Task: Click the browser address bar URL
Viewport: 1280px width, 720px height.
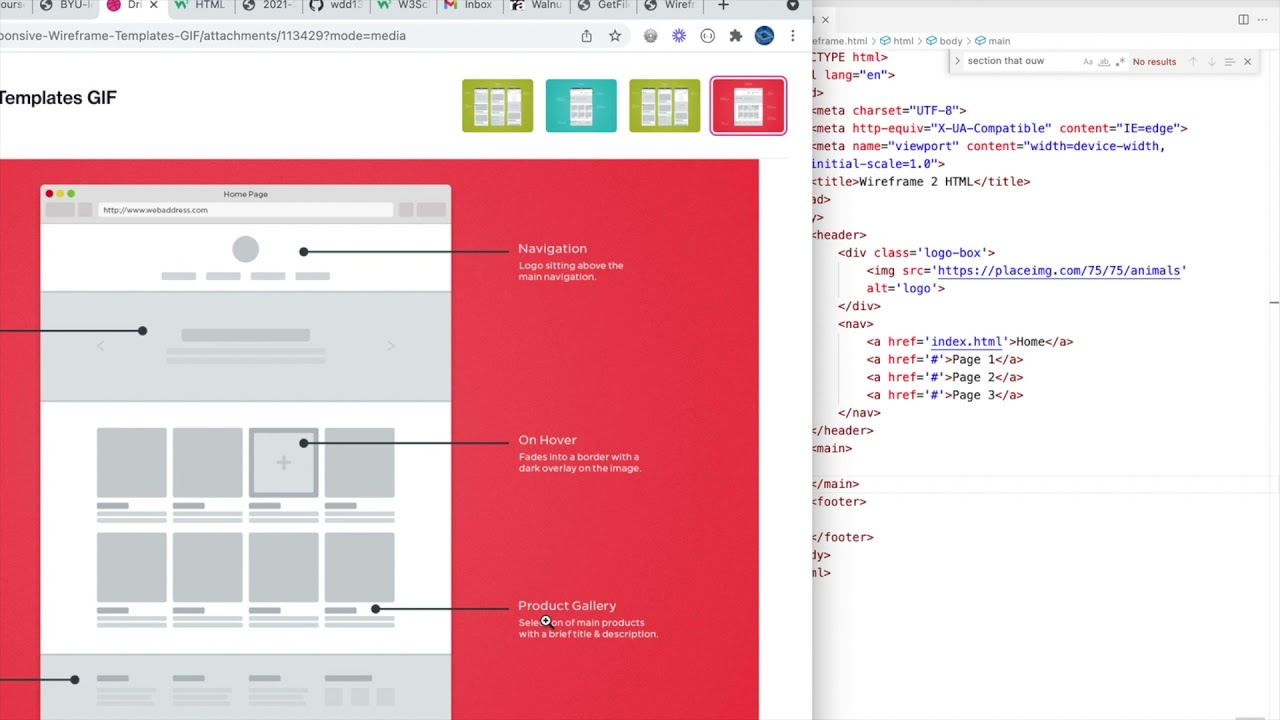Action: coord(203,36)
